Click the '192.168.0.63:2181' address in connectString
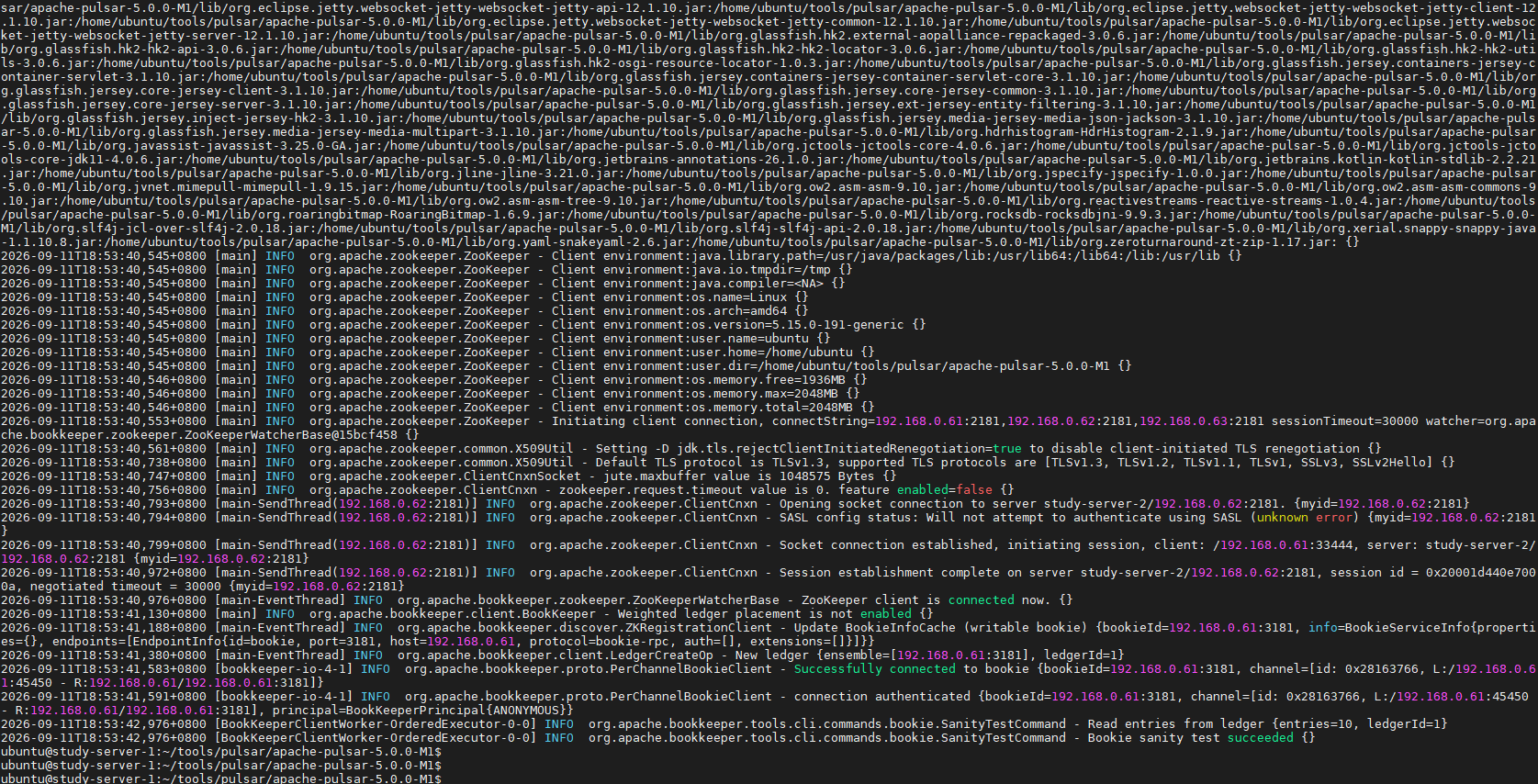This screenshot has height=784, width=1538. coord(1202,421)
